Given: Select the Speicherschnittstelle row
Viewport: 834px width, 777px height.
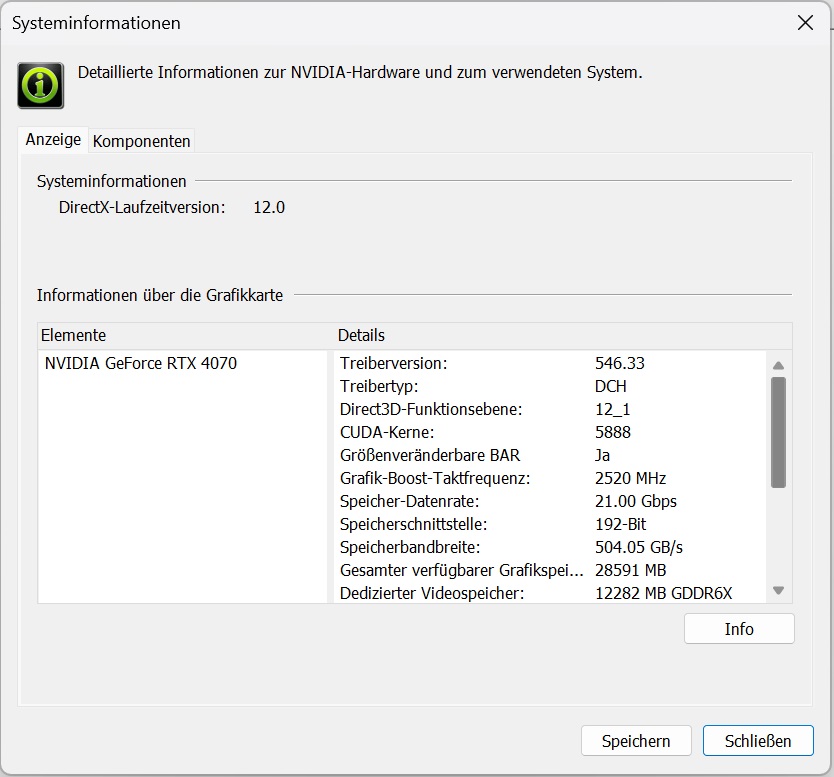Looking at the screenshot, I should click(414, 524).
